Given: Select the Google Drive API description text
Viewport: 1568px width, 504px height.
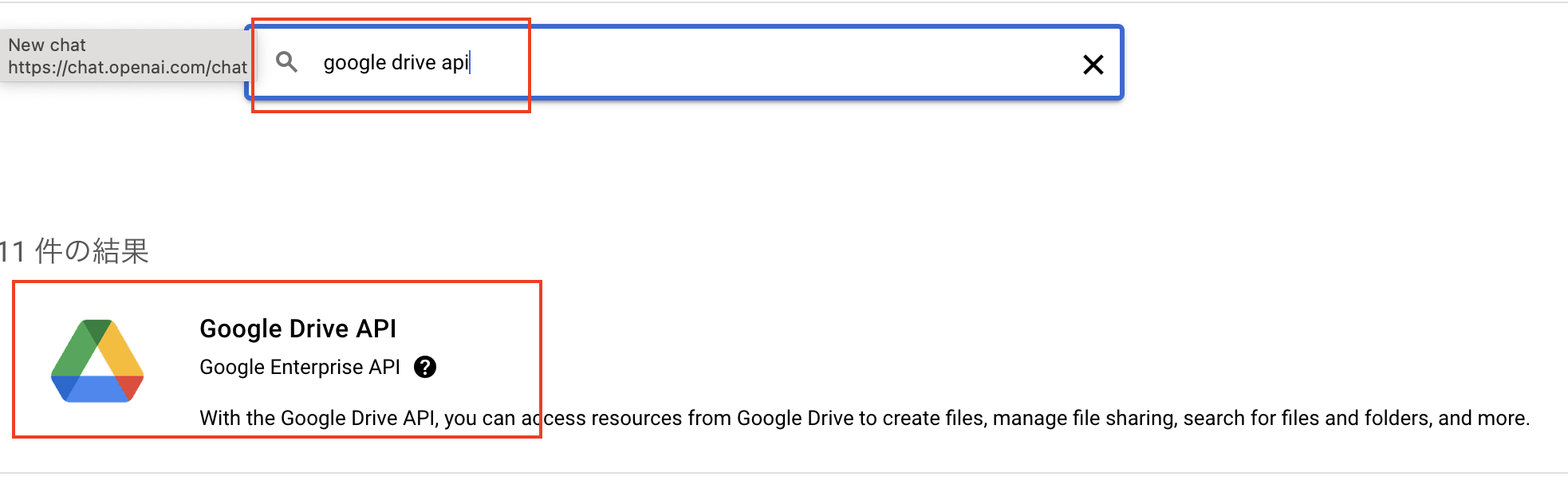Looking at the screenshot, I should [865, 418].
